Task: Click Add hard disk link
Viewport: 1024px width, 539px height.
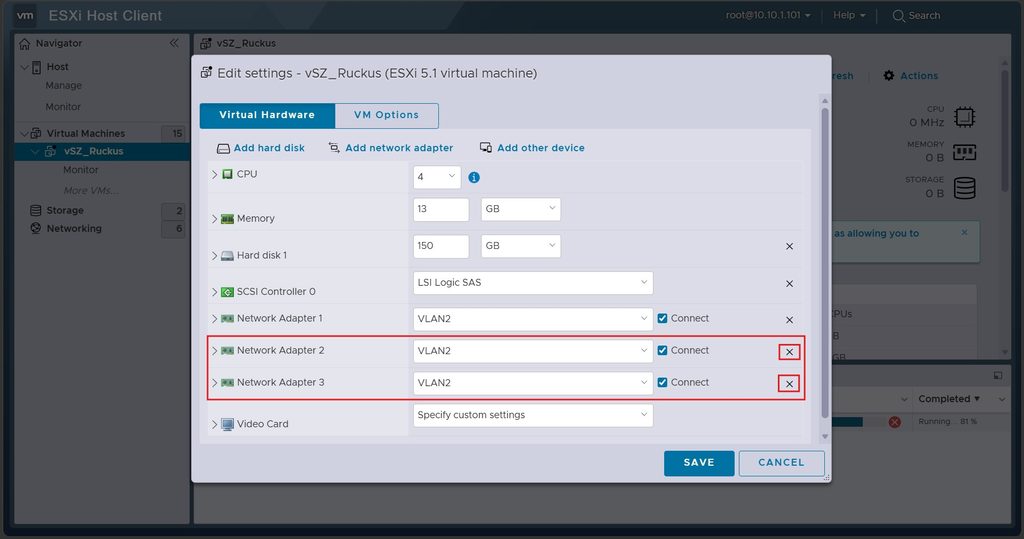Action: click(x=269, y=148)
